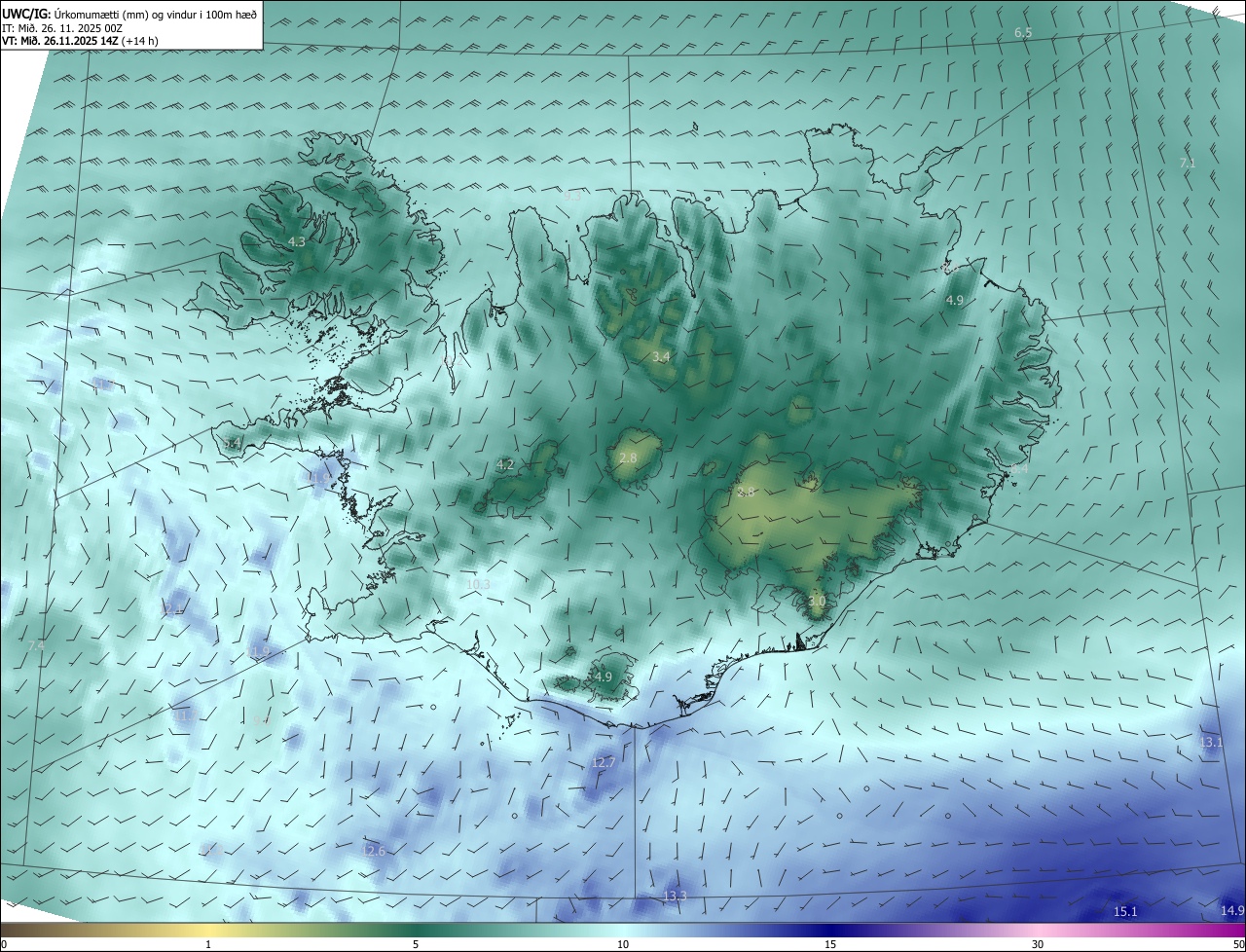Viewport: 1246px width, 952px height.
Task: Click the 12.7 value label
Action: (604, 762)
